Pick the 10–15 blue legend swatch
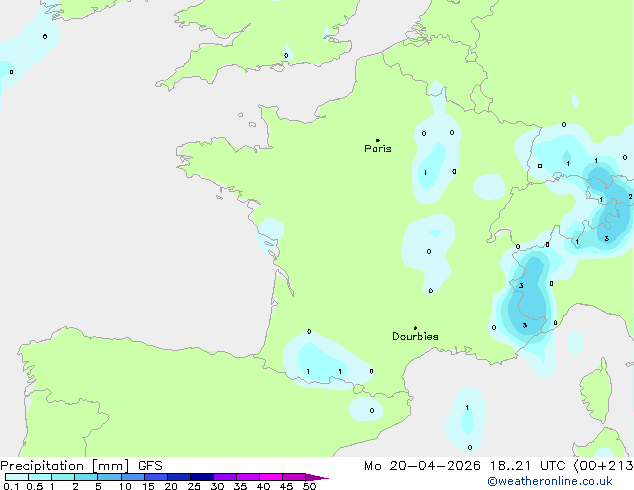 pyautogui.click(x=133, y=477)
